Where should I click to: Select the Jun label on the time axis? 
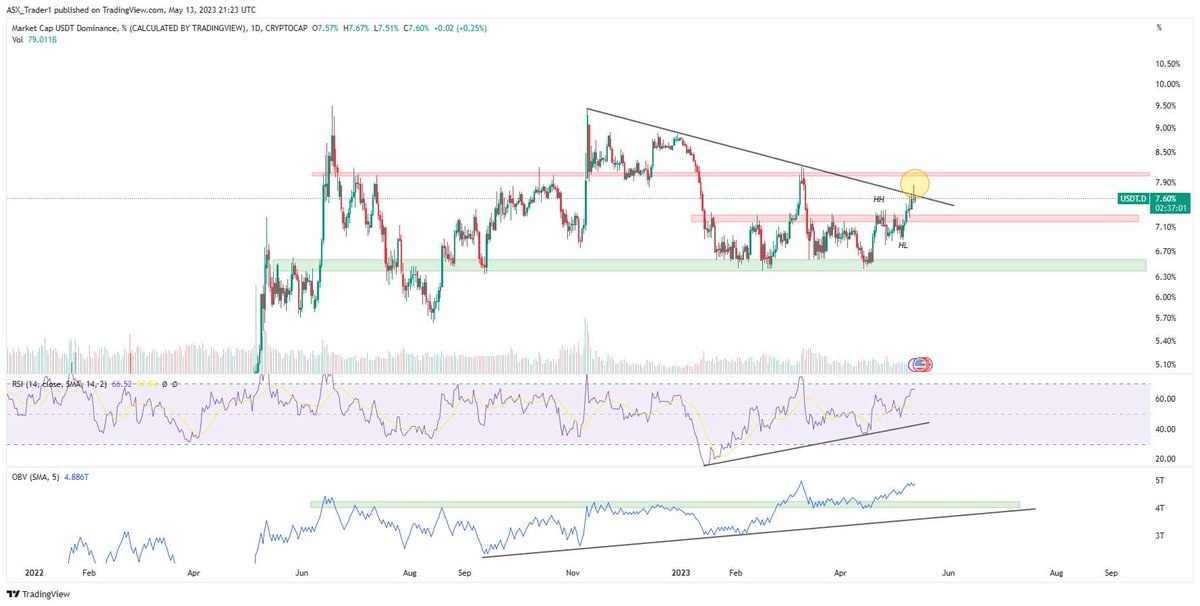click(300, 573)
